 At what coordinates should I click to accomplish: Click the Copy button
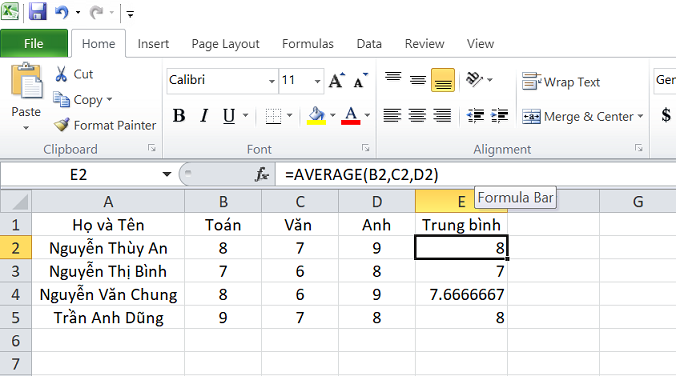tap(78, 100)
